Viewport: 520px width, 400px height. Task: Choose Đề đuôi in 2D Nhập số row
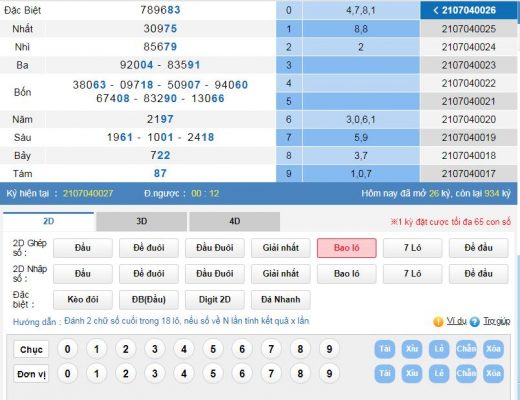coord(149,274)
